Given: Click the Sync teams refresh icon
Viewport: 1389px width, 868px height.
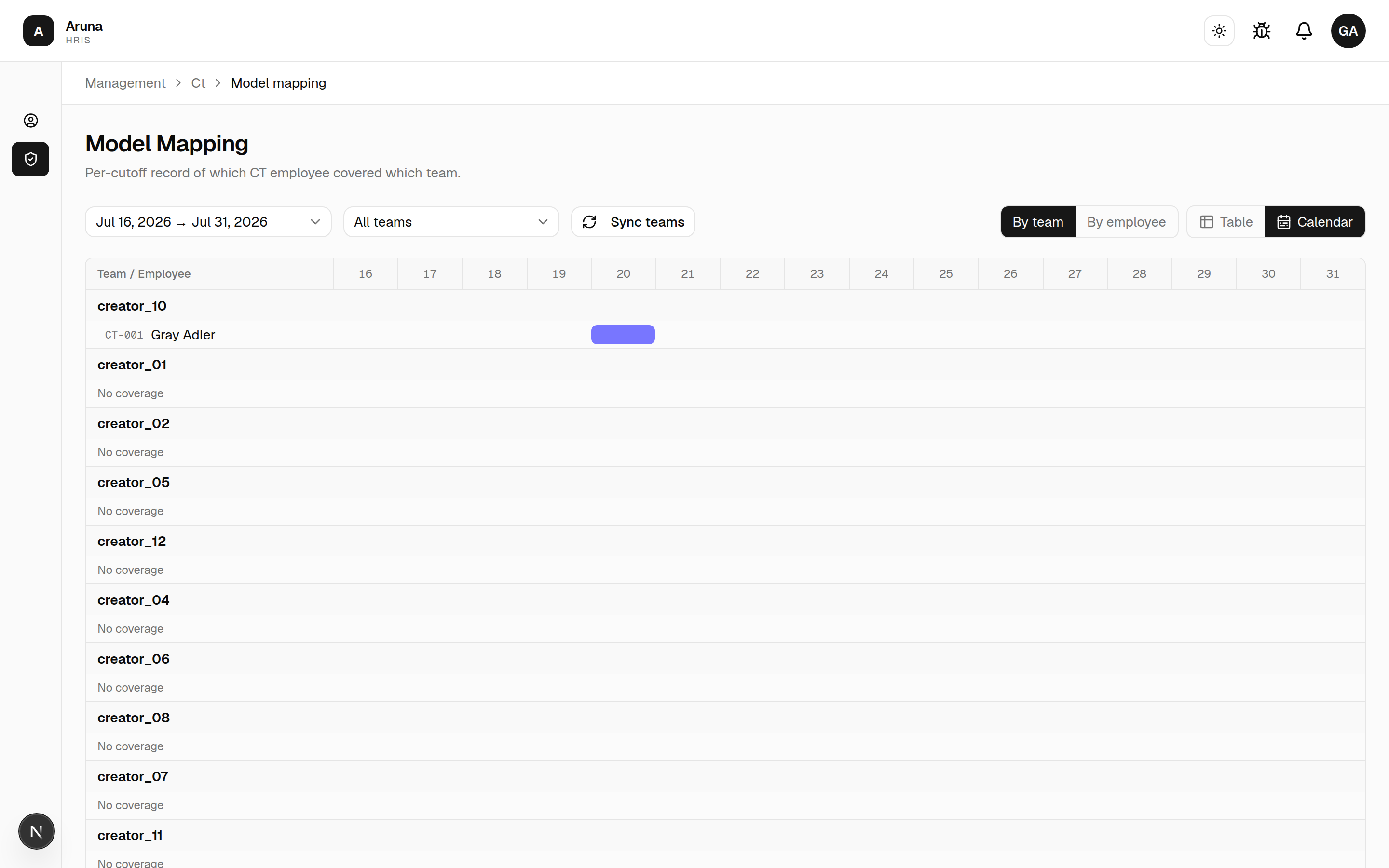Looking at the screenshot, I should (x=589, y=222).
